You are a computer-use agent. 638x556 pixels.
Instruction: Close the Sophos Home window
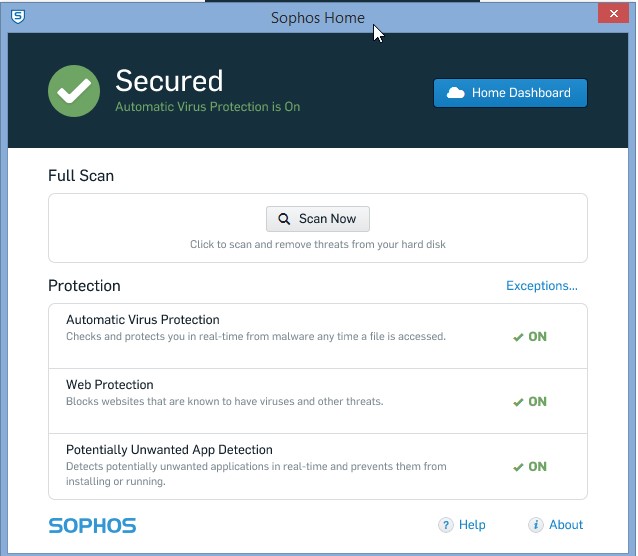tap(614, 14)
